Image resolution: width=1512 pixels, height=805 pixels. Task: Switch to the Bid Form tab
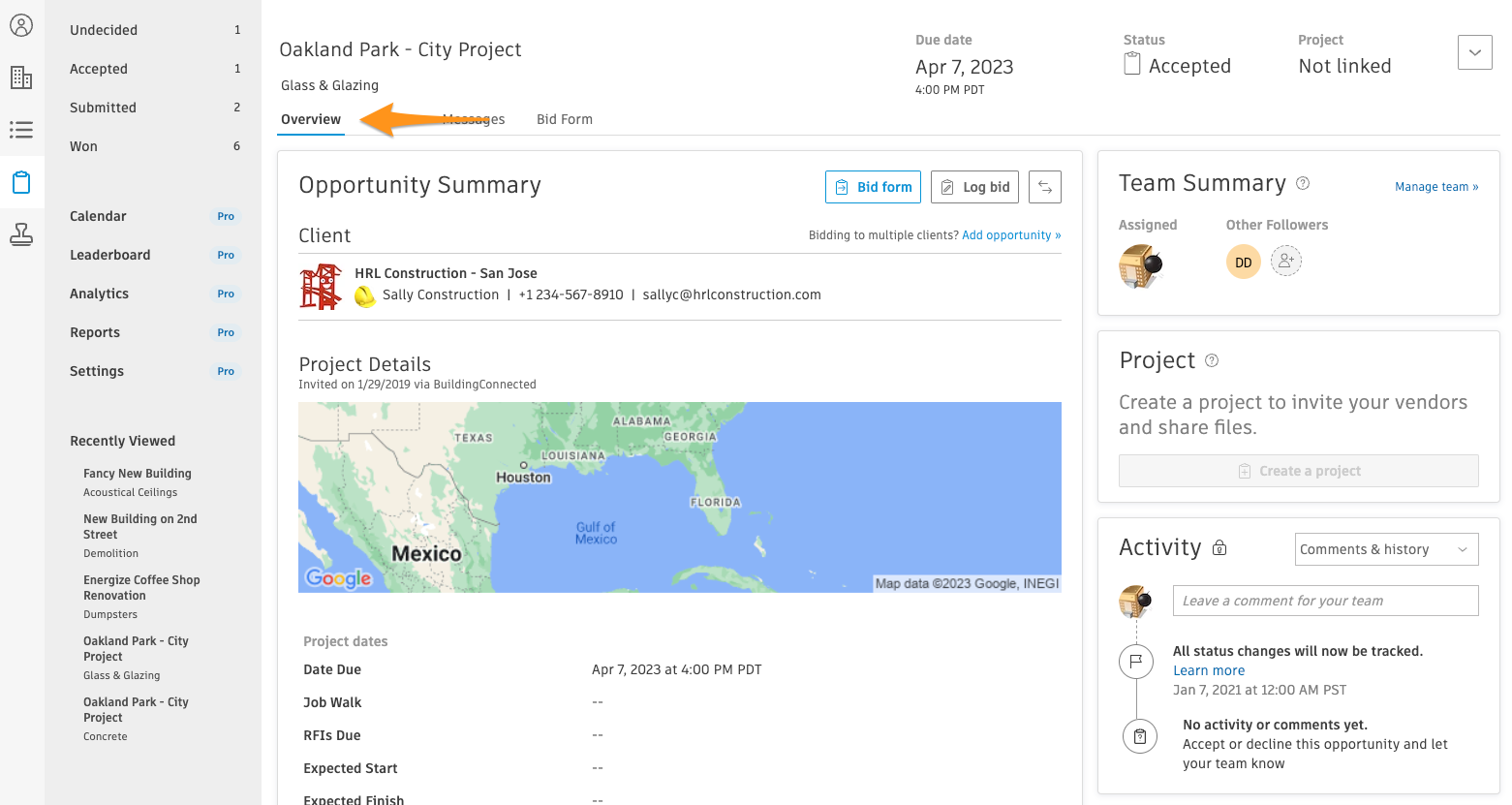[x=564, y=119]
